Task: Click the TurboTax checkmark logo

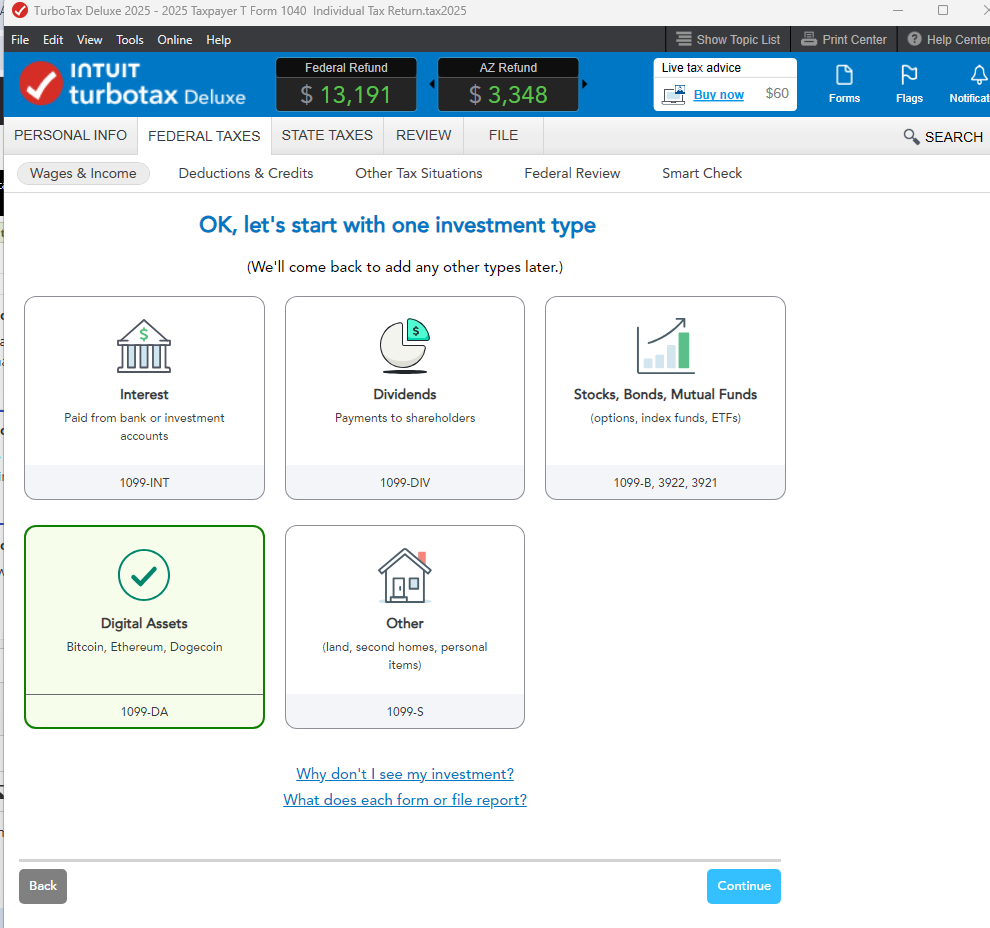Action: (x=41, y=84)
